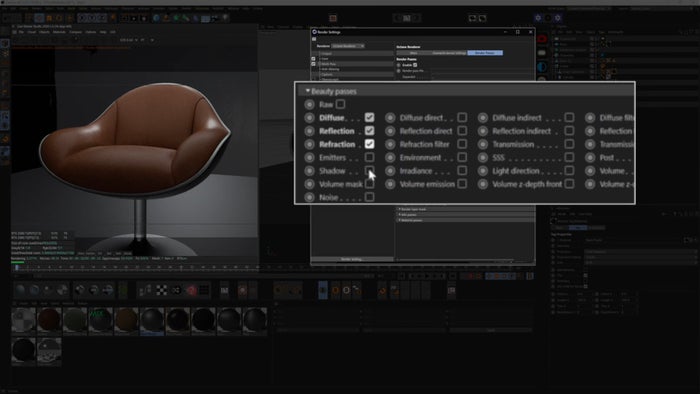Enable the Refraction filter checkbox

(x=462, y=144)
